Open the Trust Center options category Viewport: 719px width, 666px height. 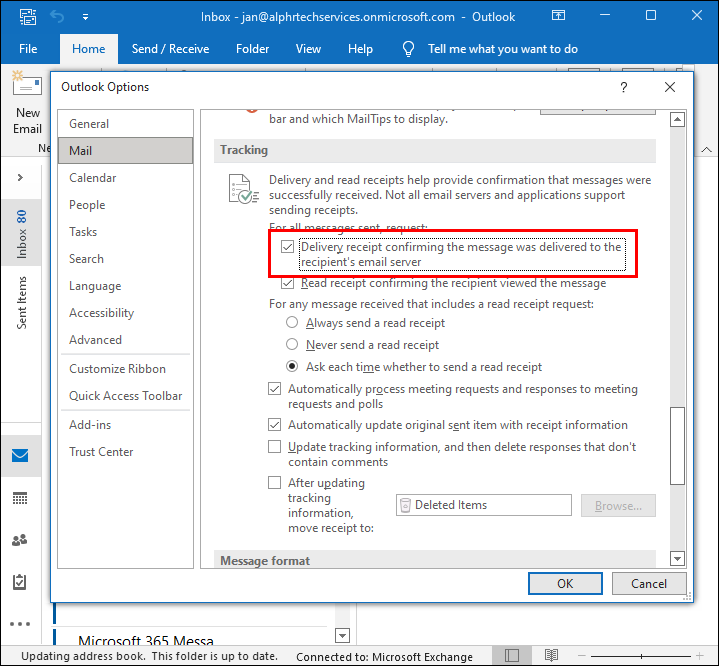coord(125,452)
